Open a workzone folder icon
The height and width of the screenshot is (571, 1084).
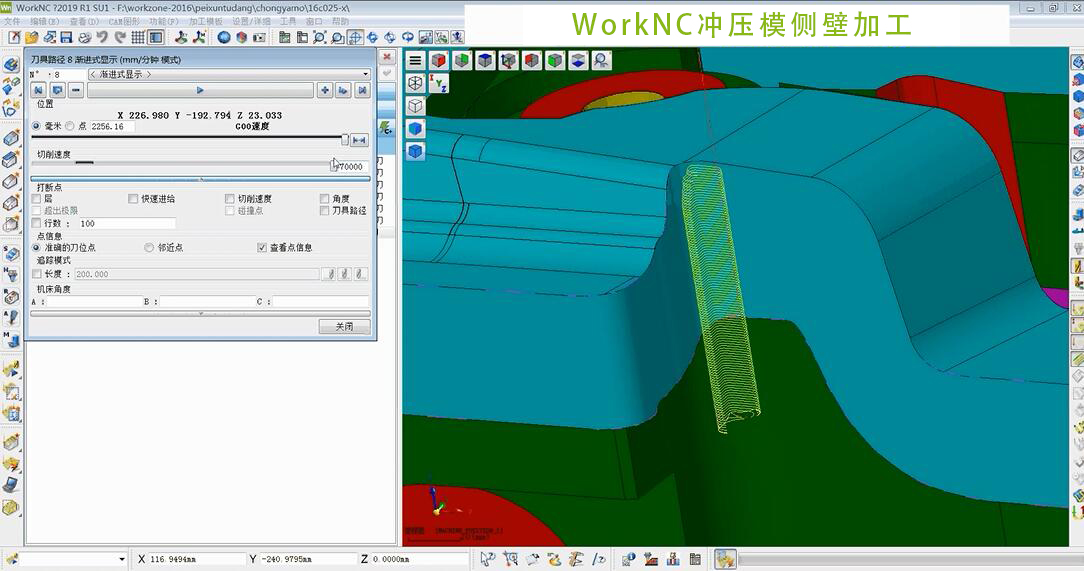(x=31, y=37)
